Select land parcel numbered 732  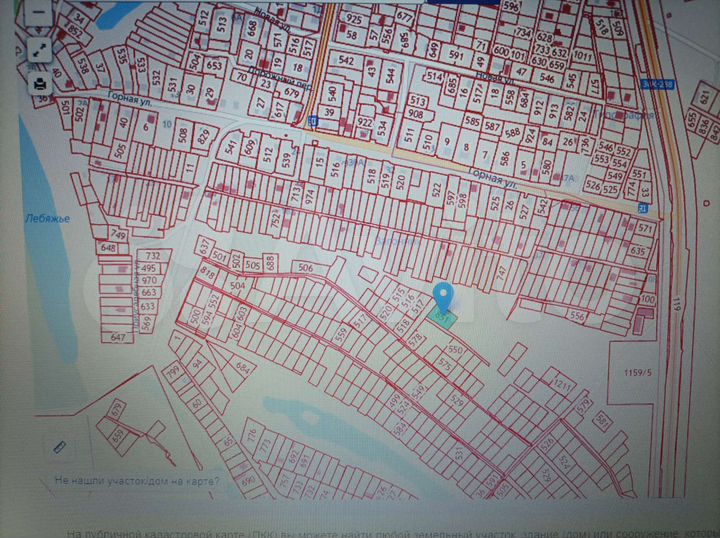tap(151, 256)
